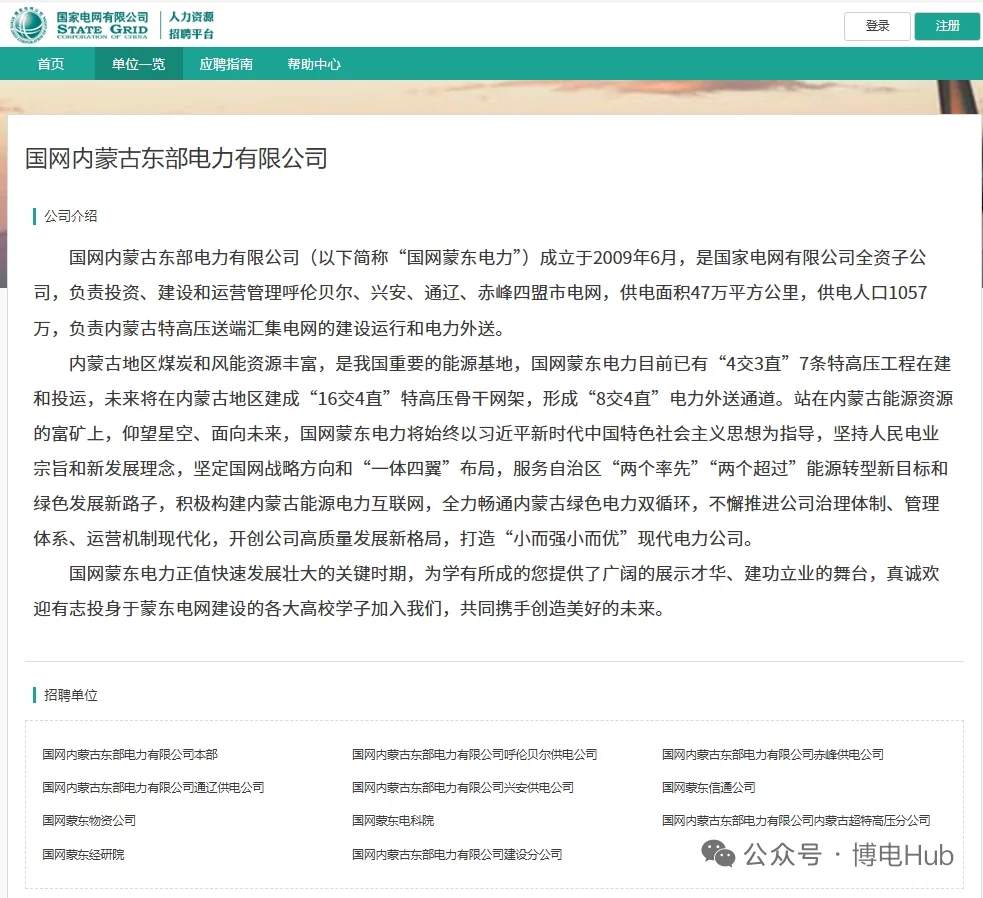Open the 建设分公司 recruiting unit link
The image size is (983, 898).
457,855
